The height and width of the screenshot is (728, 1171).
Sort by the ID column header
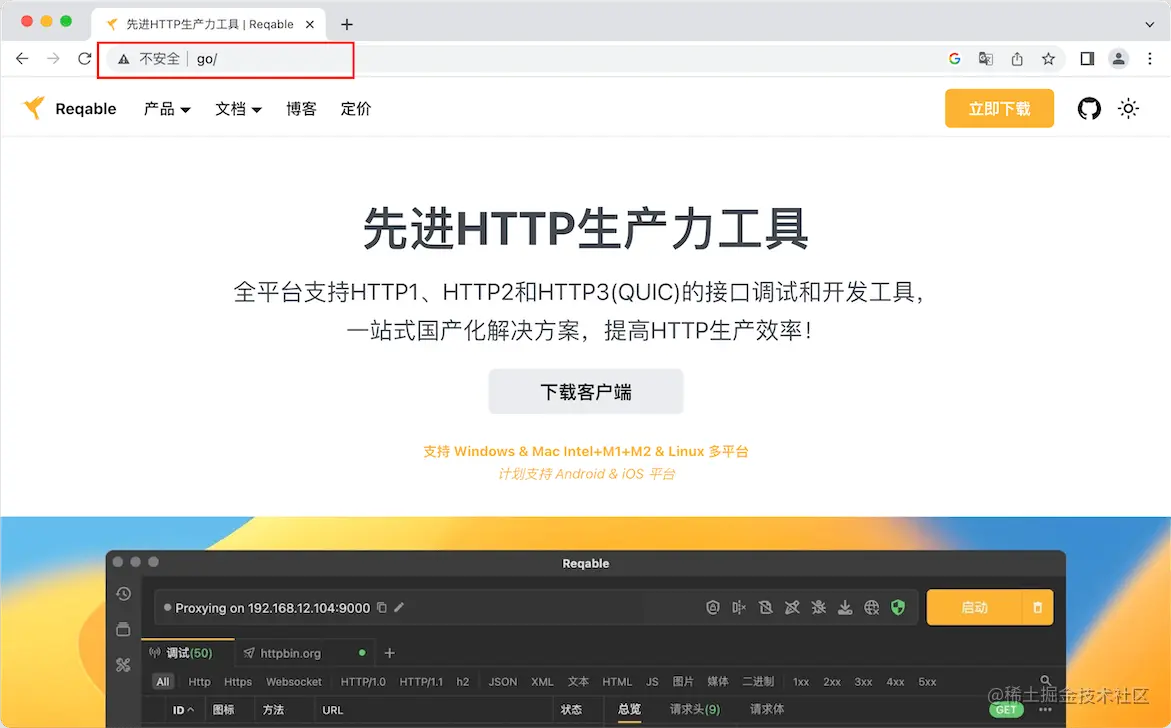click(183, 709)
